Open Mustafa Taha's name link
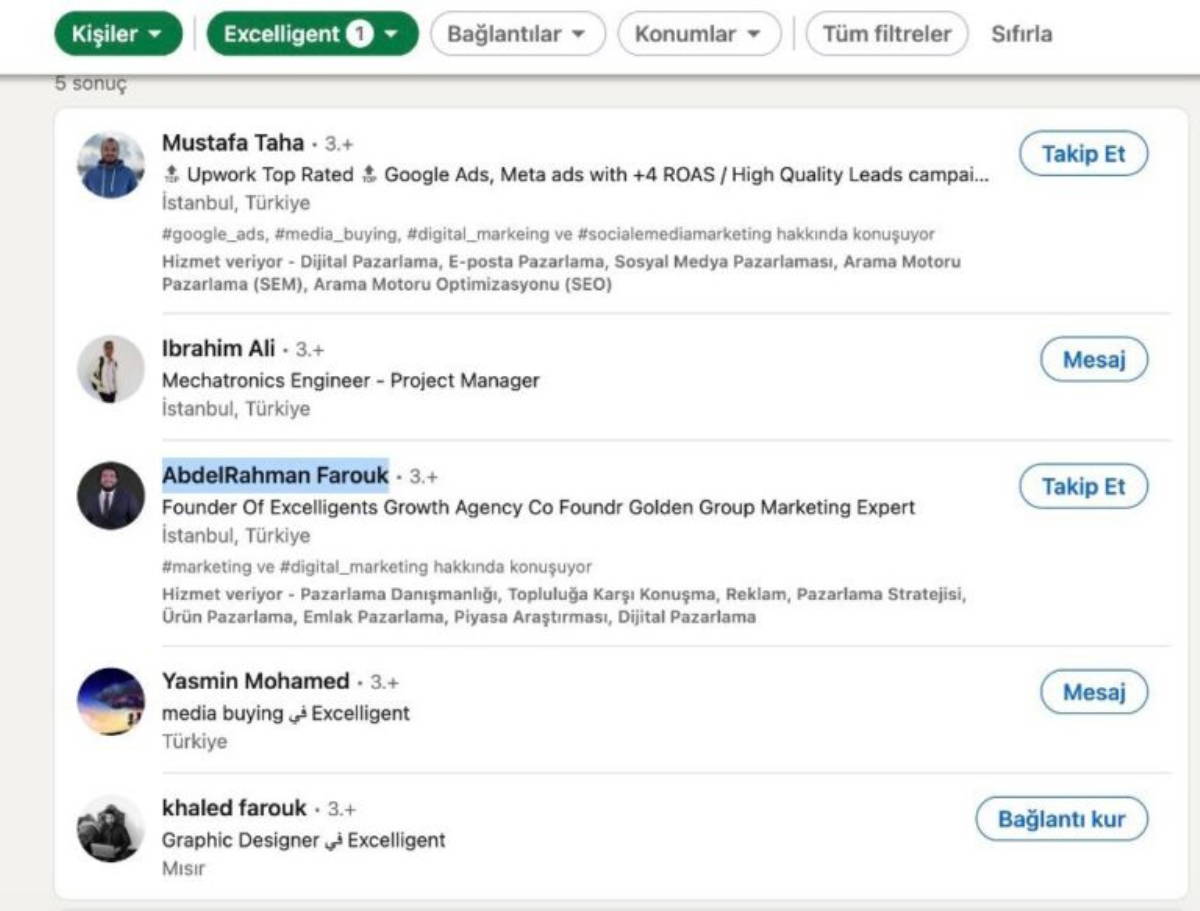This screenshot has height=911, width=1200. point(233,143)
